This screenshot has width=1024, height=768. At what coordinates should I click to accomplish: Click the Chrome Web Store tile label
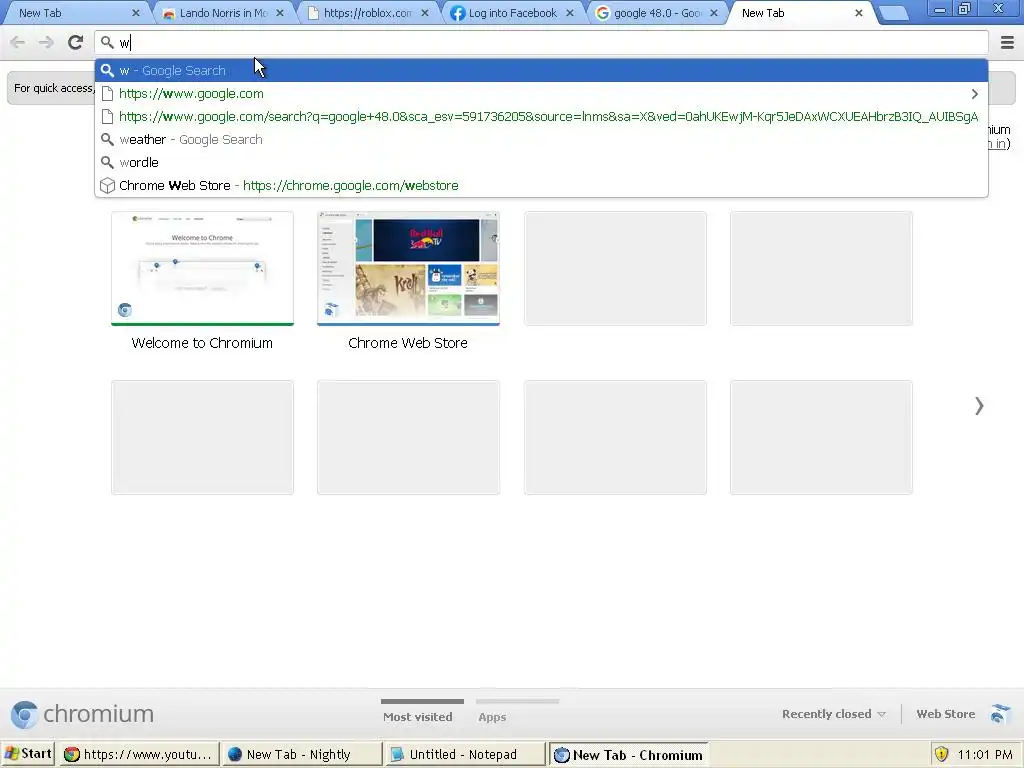pyautogui.click(x=408, y=343)
